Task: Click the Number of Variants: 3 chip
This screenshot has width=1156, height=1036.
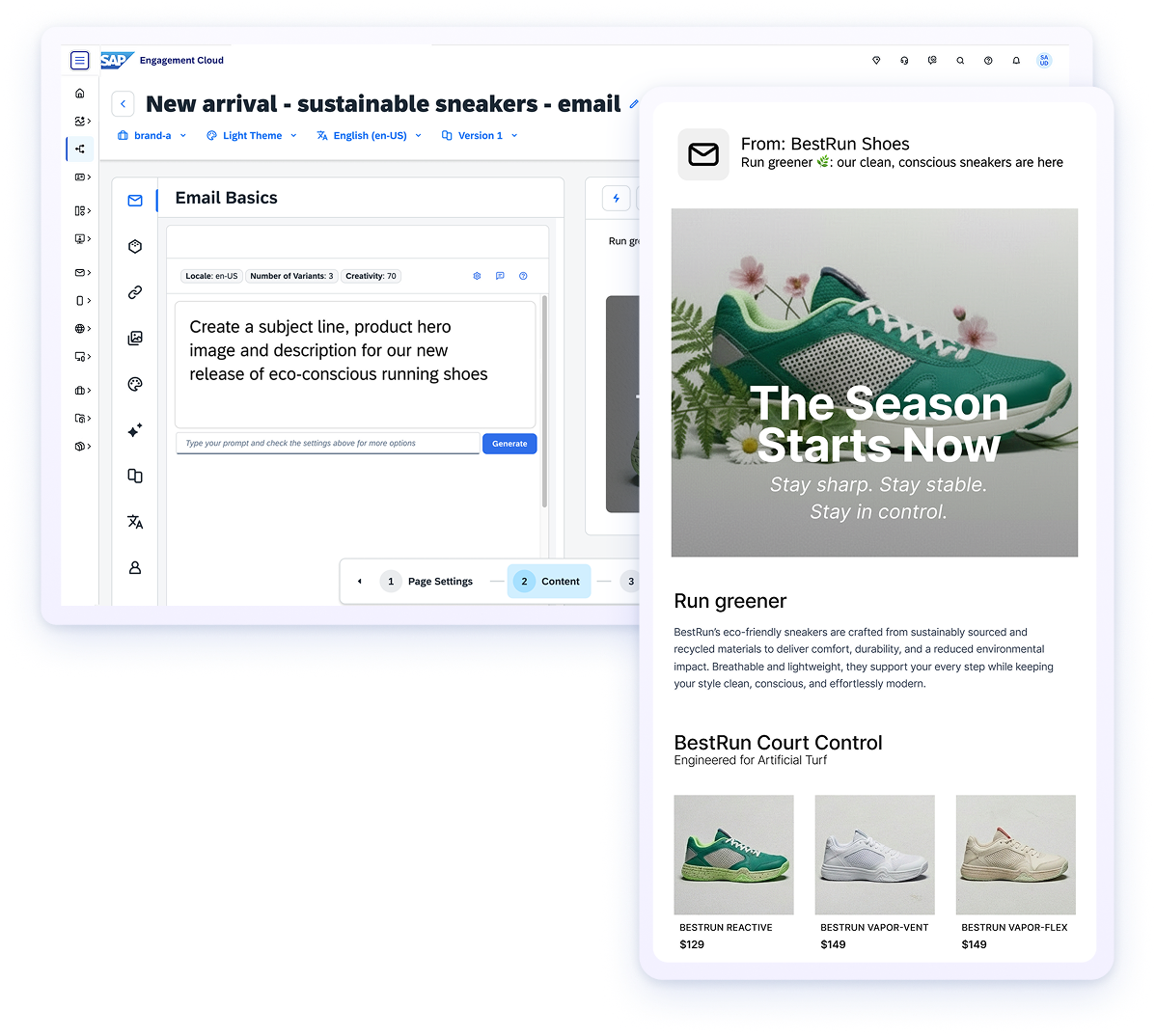Action: 291,276
